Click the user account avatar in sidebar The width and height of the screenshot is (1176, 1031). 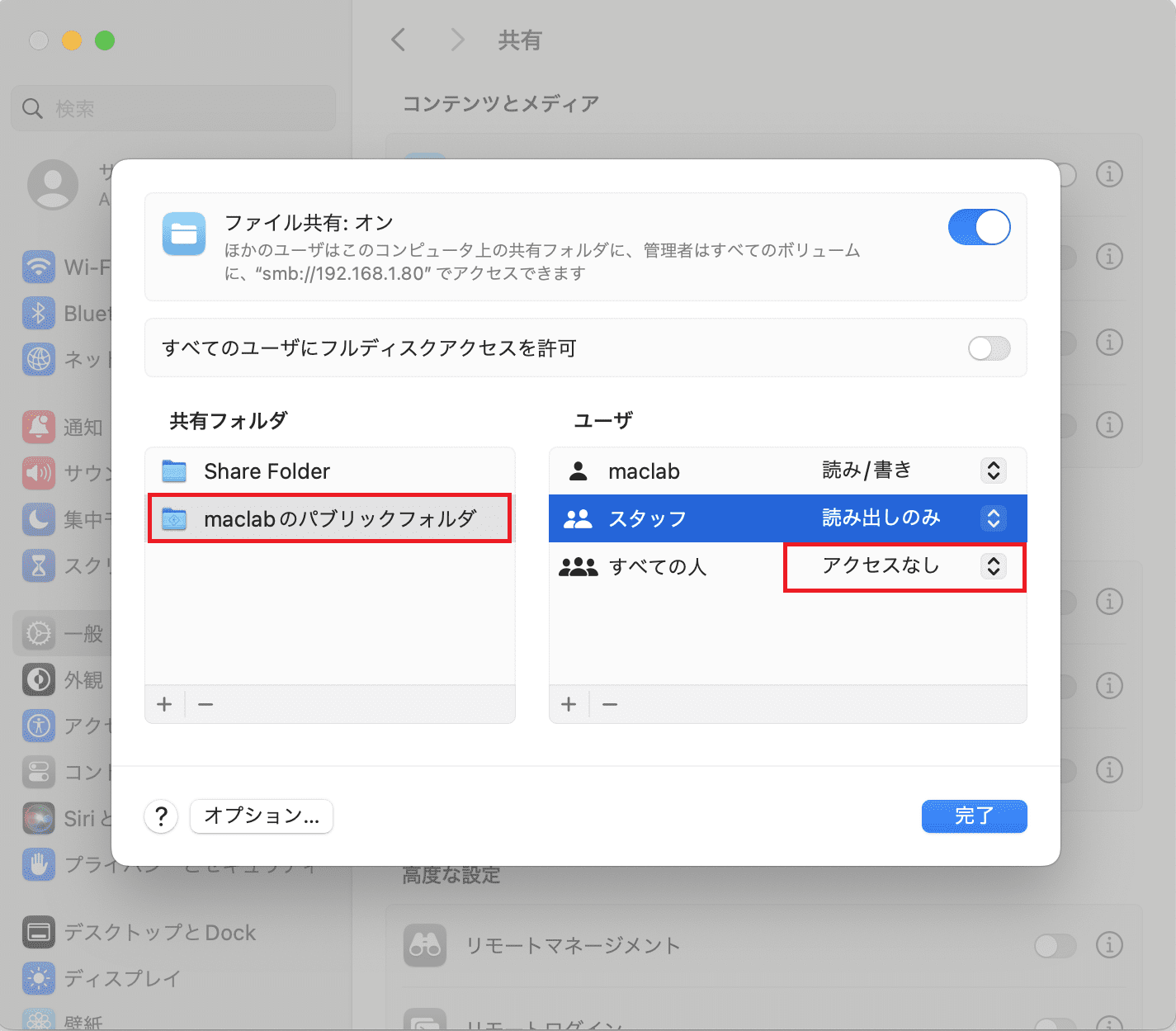(53, 185)
